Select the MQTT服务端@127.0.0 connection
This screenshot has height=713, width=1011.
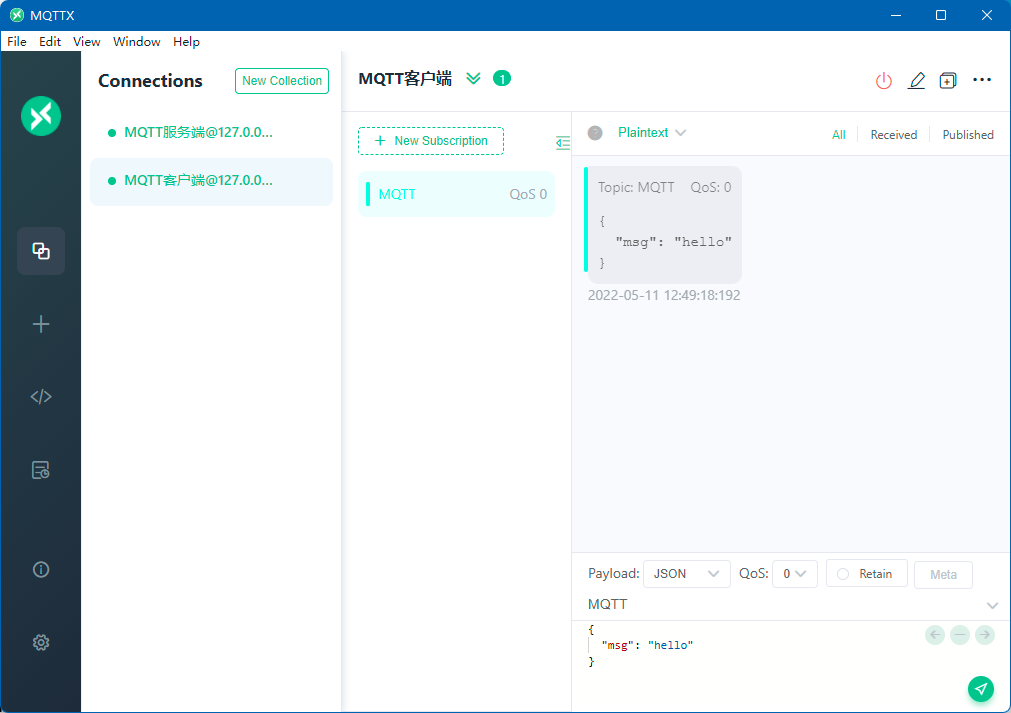click(211, 133)
